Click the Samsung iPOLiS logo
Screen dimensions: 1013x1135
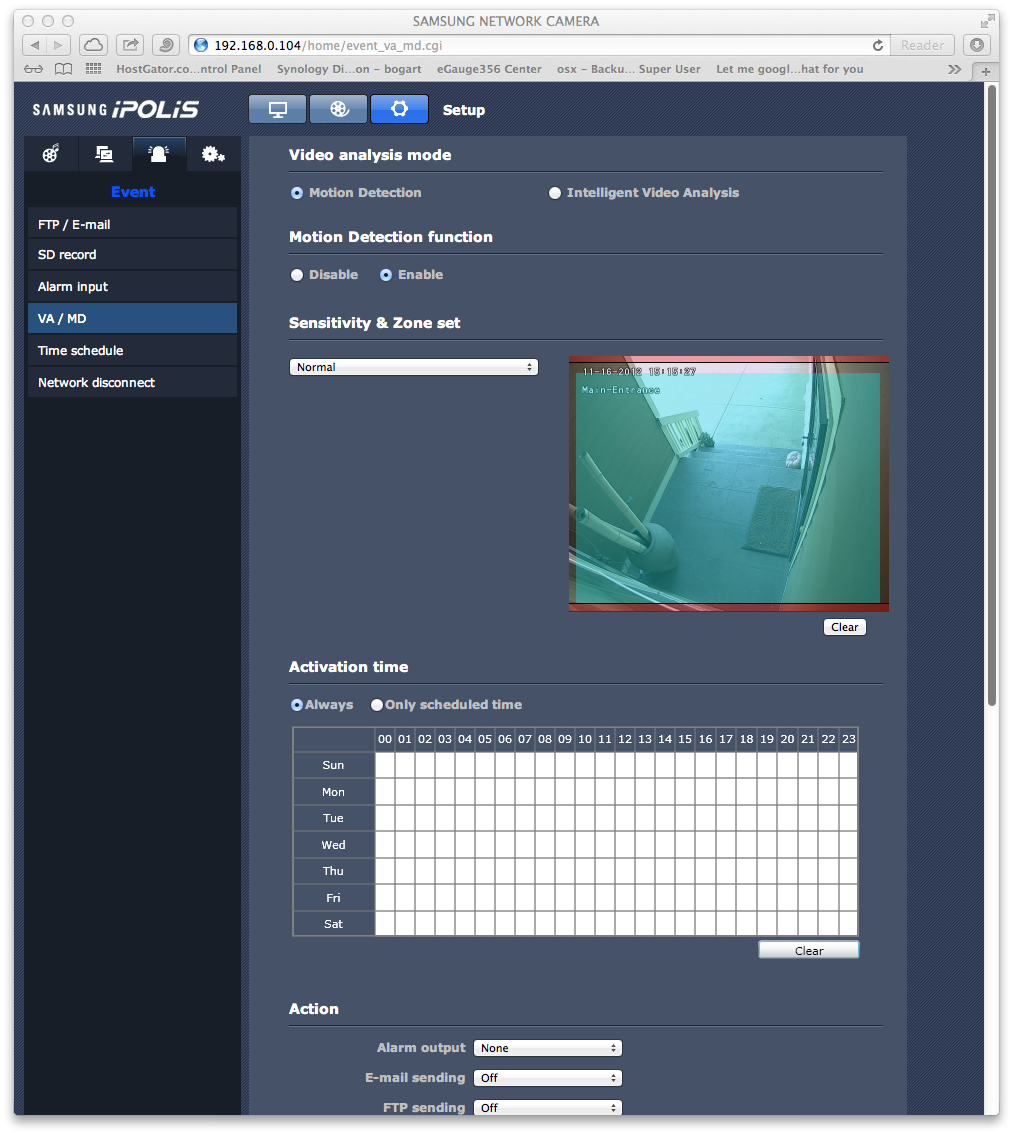pyautogui.click(x=115, y=109)
